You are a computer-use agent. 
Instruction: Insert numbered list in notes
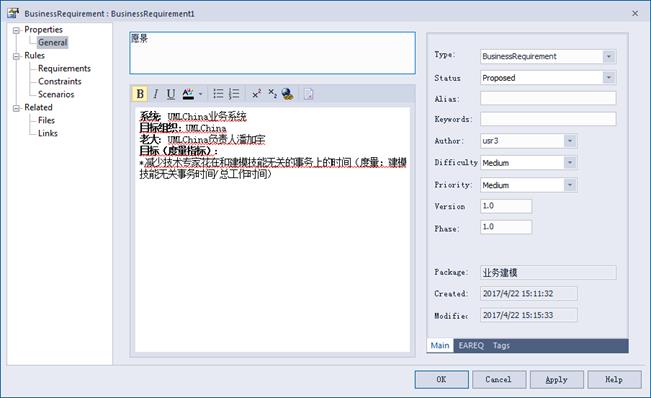pyautogui.click(x=234, y=94)
